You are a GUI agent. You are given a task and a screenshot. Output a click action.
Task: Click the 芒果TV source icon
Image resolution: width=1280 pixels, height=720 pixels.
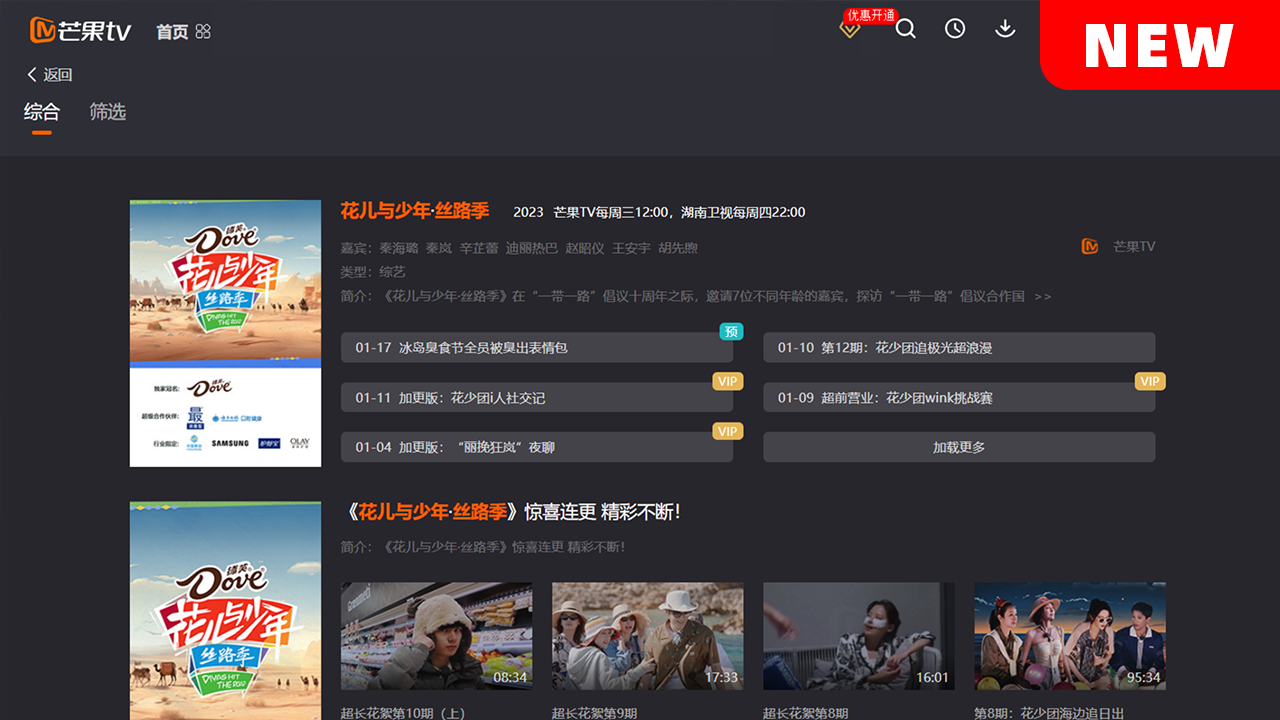1090,246
